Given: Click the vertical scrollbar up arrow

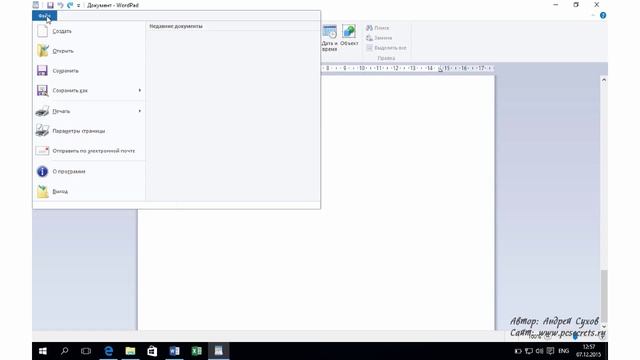Looking at the screenshot, I should coord(604,80).
